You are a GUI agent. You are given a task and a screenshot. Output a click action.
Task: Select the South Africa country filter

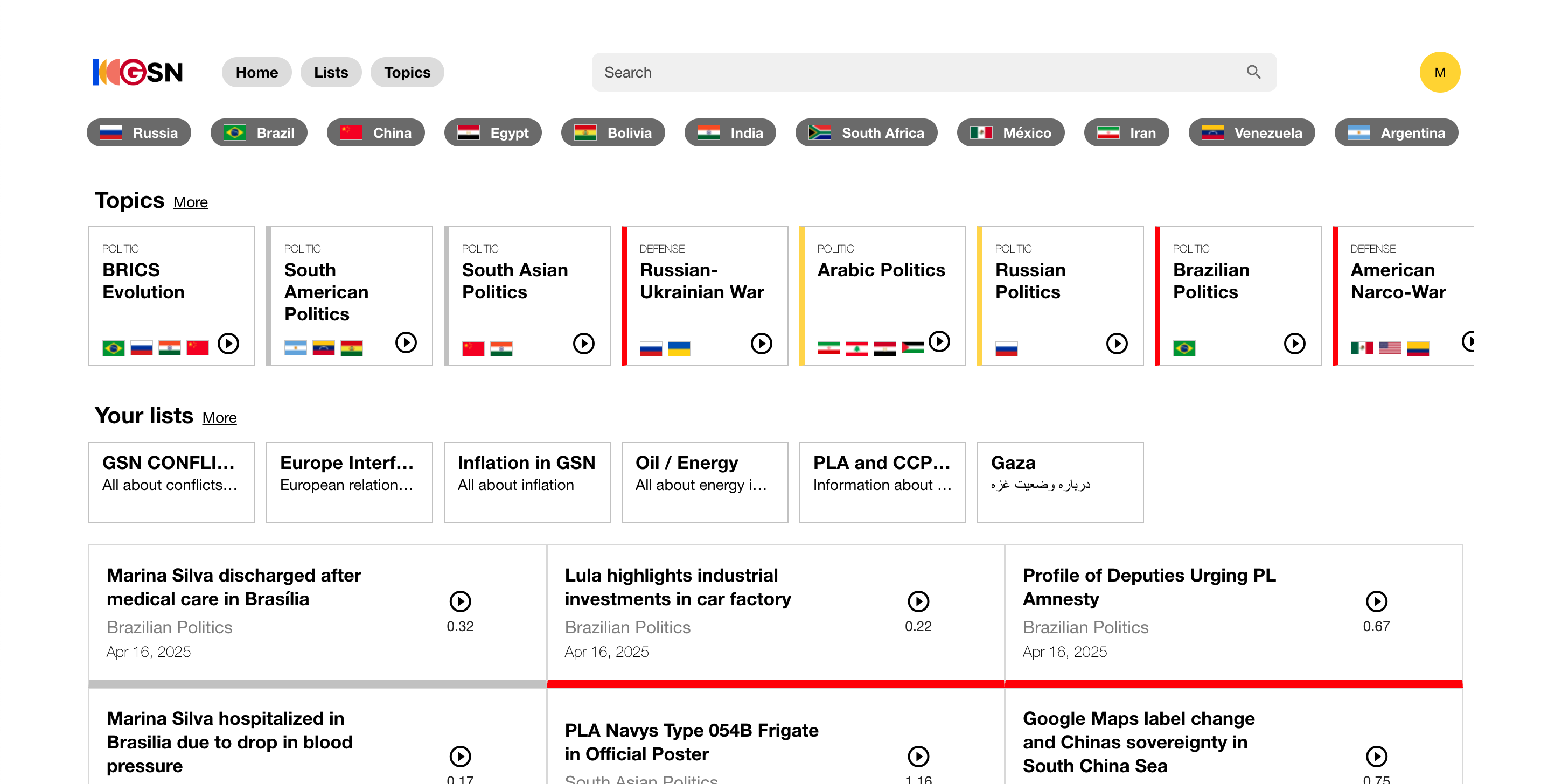click(x=866, y=133)
